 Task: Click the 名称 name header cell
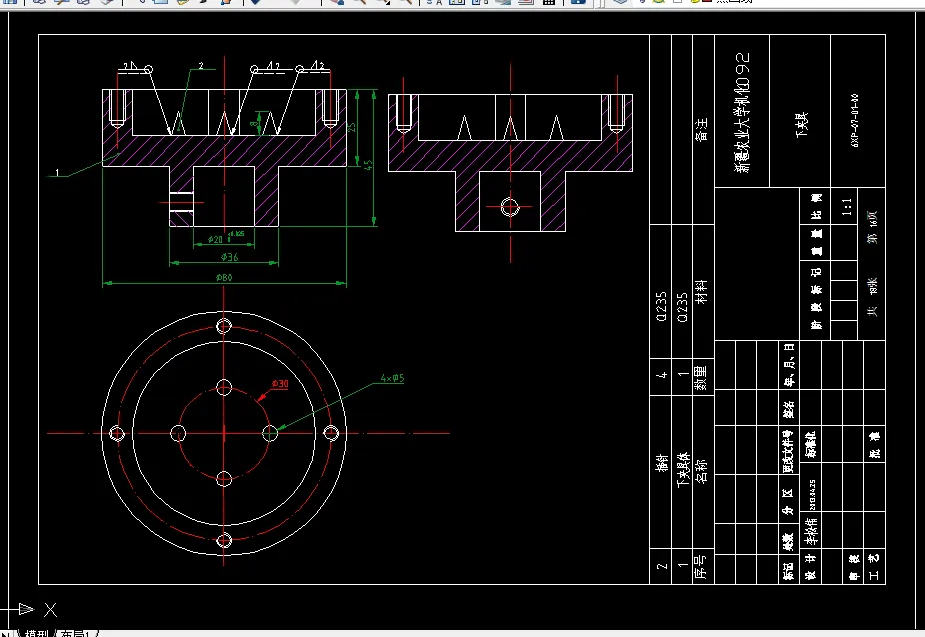(x=701, y=471)
